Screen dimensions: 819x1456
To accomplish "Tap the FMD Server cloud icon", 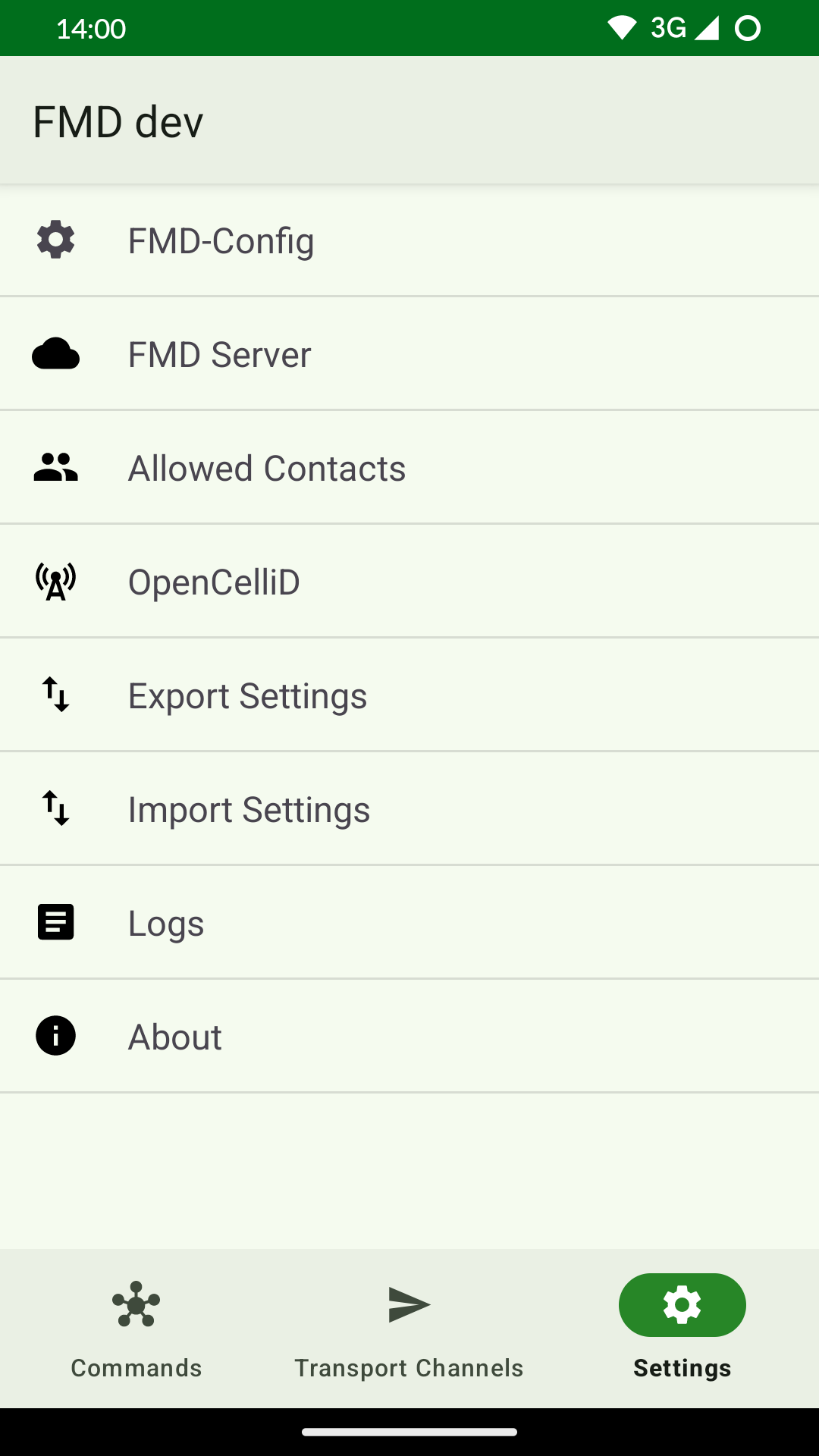I will click(x=56, y=354).
